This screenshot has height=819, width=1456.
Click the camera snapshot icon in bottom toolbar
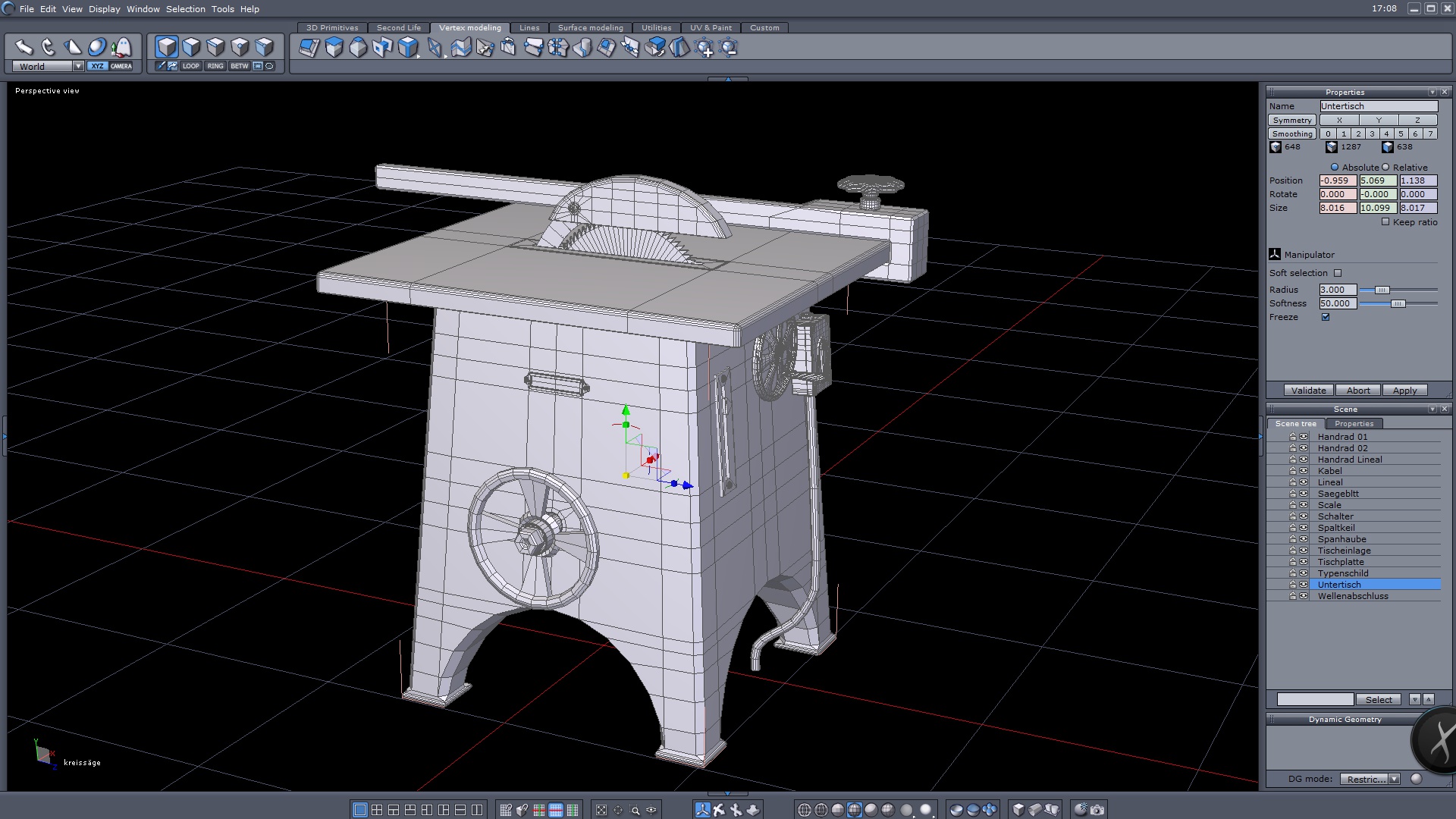pyautogui.click(x=1097, y=810)
